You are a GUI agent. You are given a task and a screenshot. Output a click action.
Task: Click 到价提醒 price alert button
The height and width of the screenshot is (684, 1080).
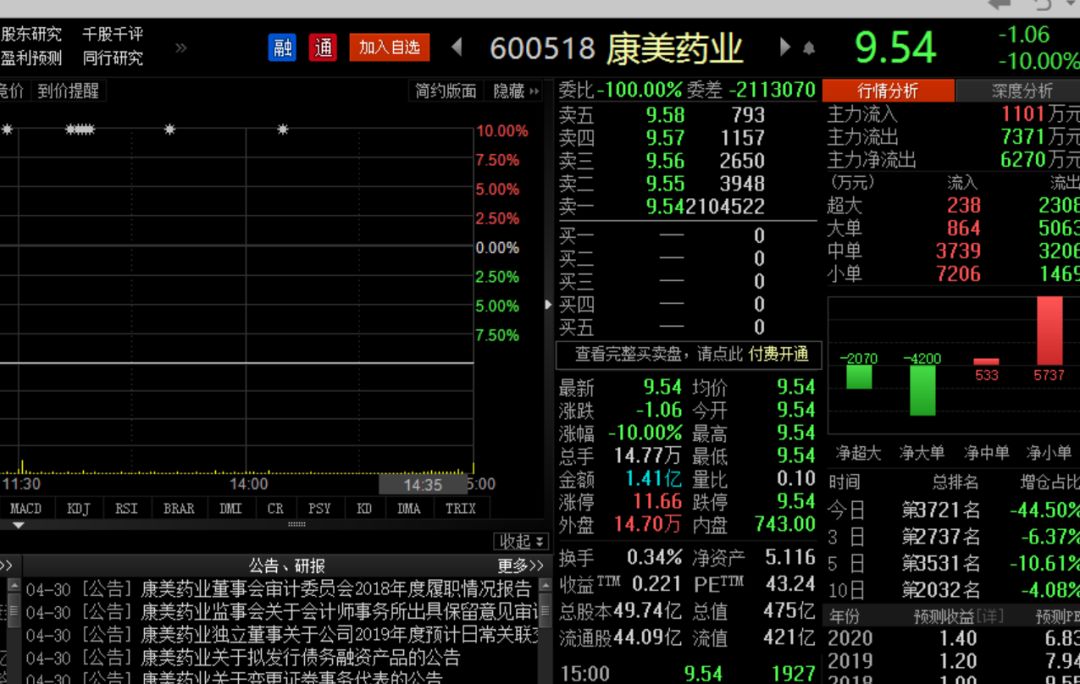coord(68,91)
